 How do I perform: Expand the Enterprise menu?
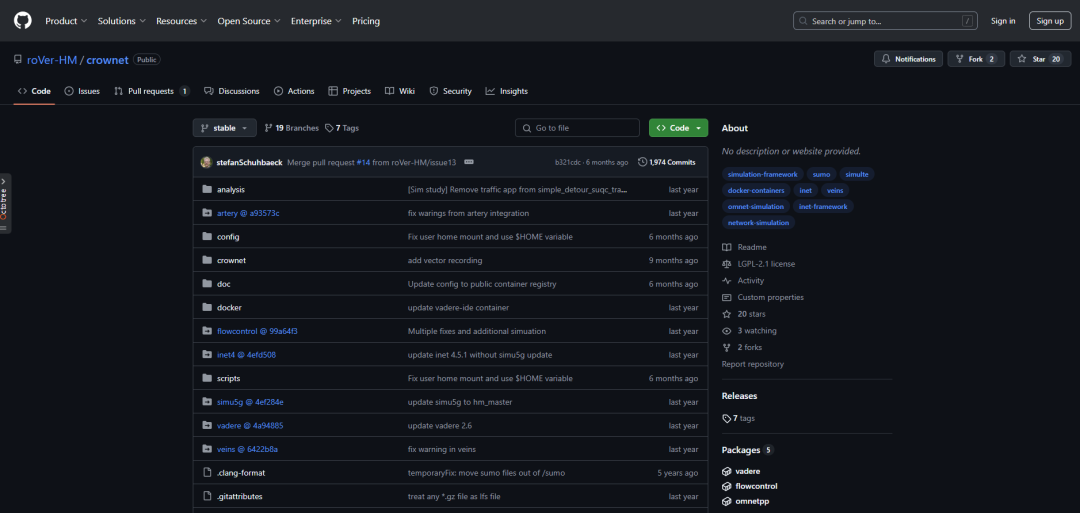(316, 21)
